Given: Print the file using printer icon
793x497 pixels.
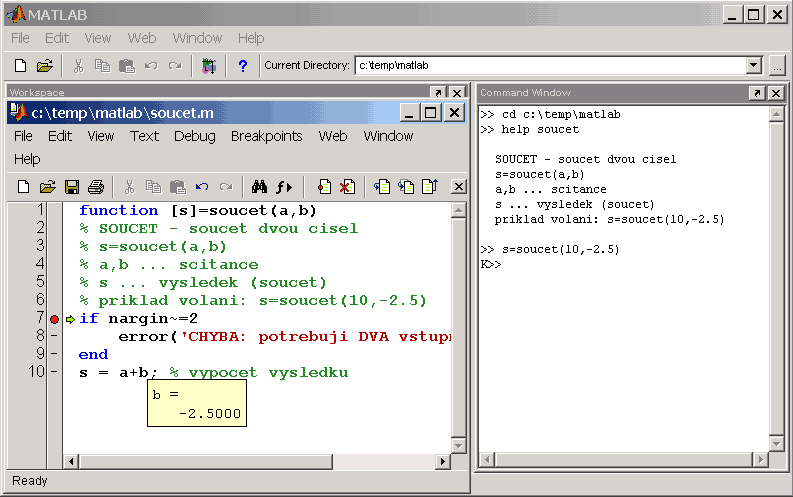Looking at the screenshot, I should click(x=96, y=187).
